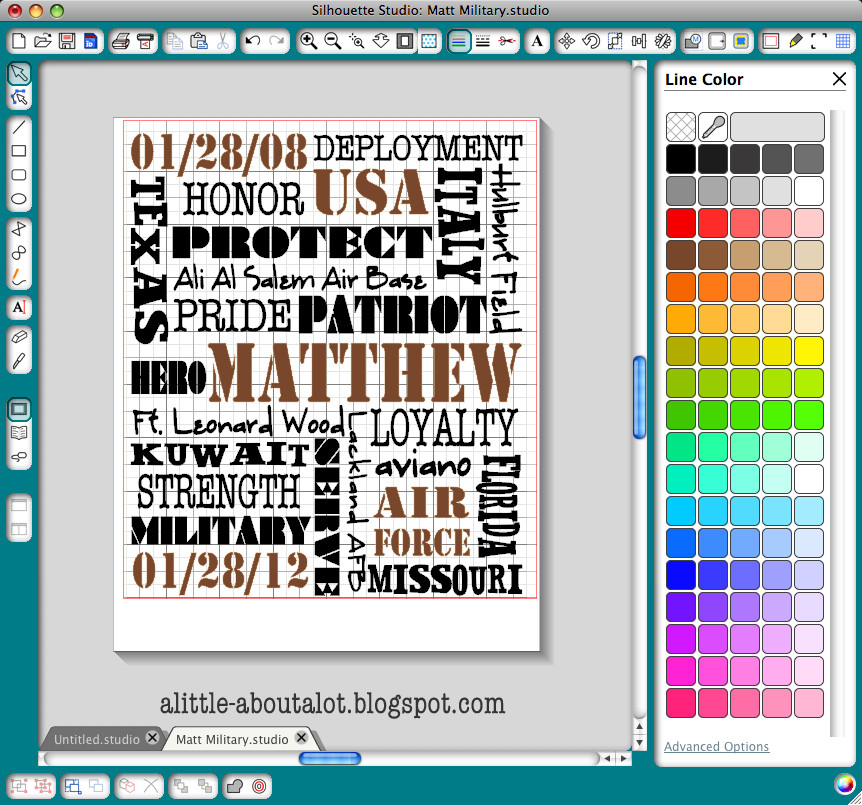The height and width of the screenshot is (805, 862).
Task: Select the Knife tool
Action: [x=19, y=361]
